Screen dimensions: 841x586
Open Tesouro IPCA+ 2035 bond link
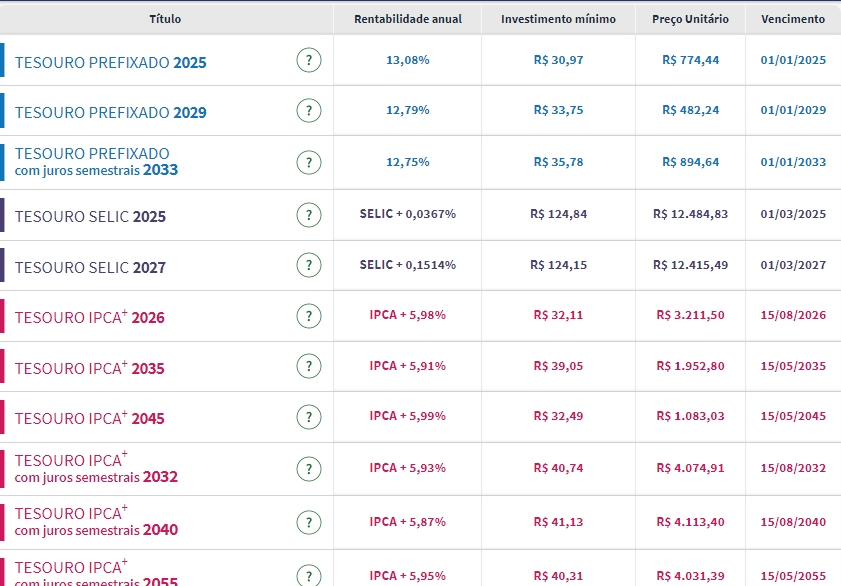(x=89, y=368)
